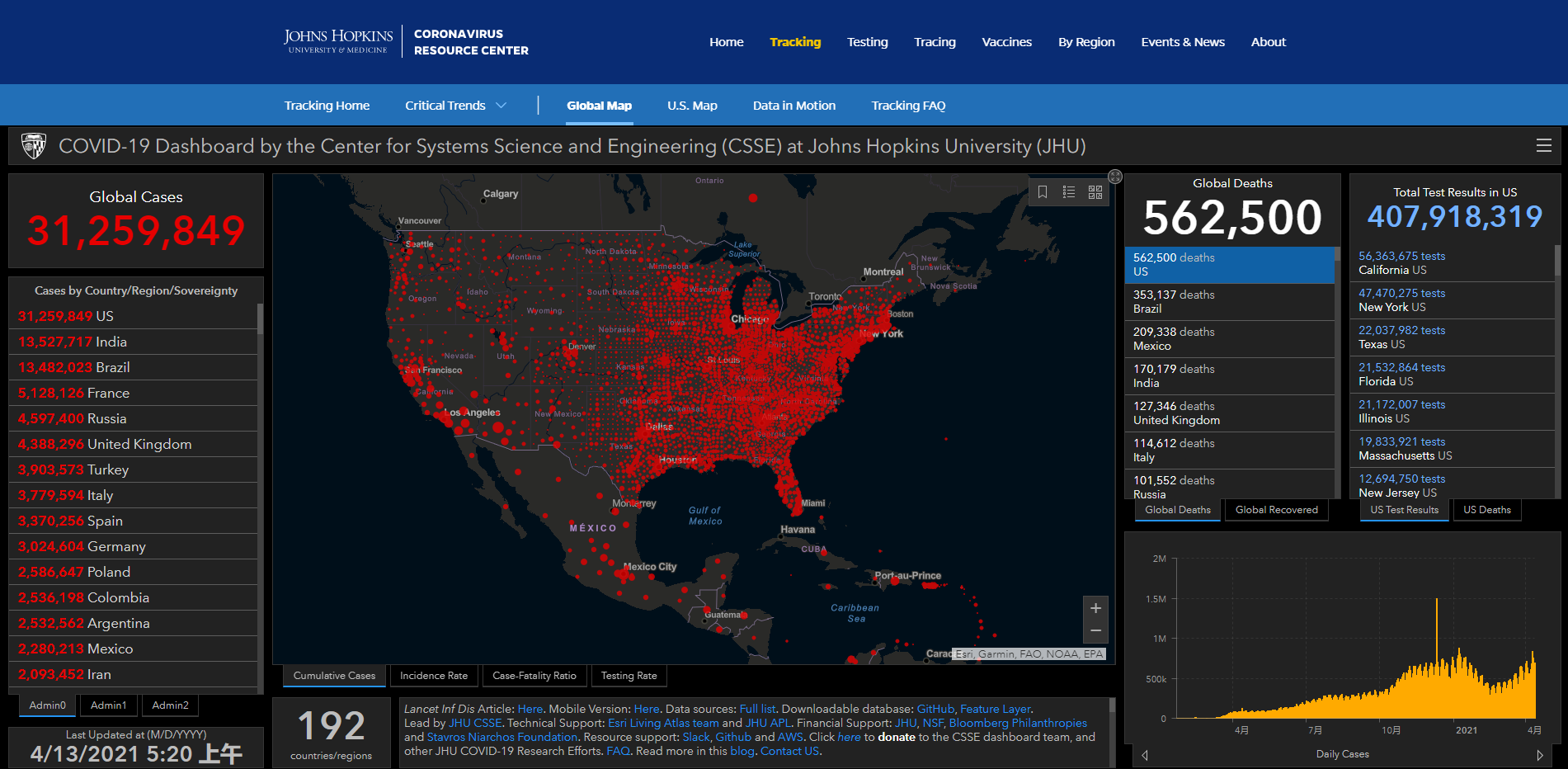Select the Admin0 tab
The image size is (1568, 769).
pos(47,705)
